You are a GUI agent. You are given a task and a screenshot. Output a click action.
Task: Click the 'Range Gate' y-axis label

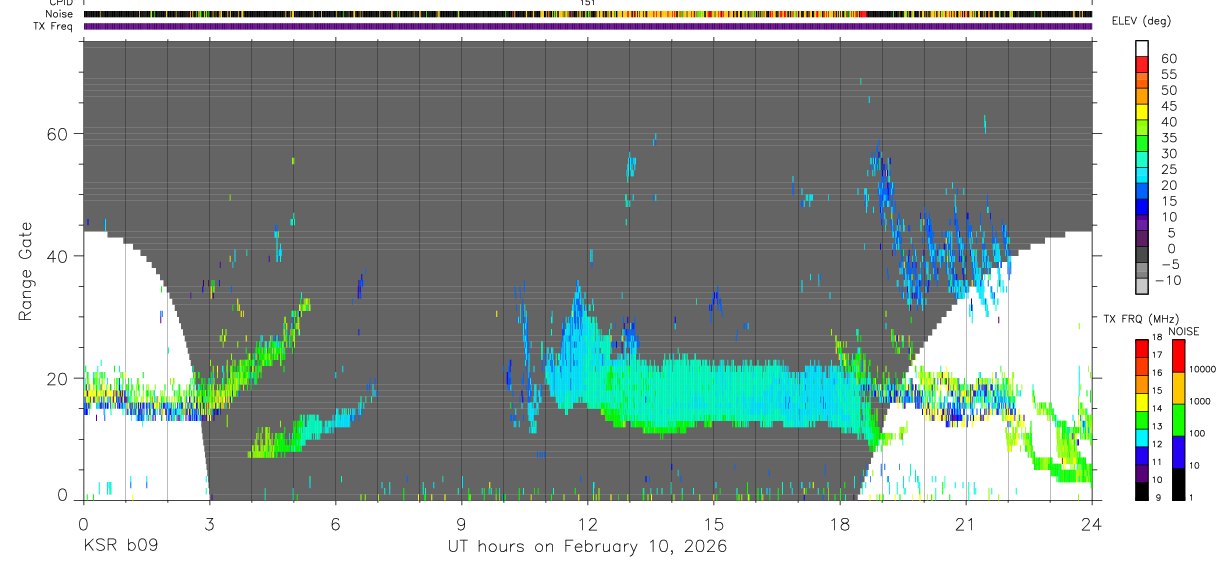25,270
